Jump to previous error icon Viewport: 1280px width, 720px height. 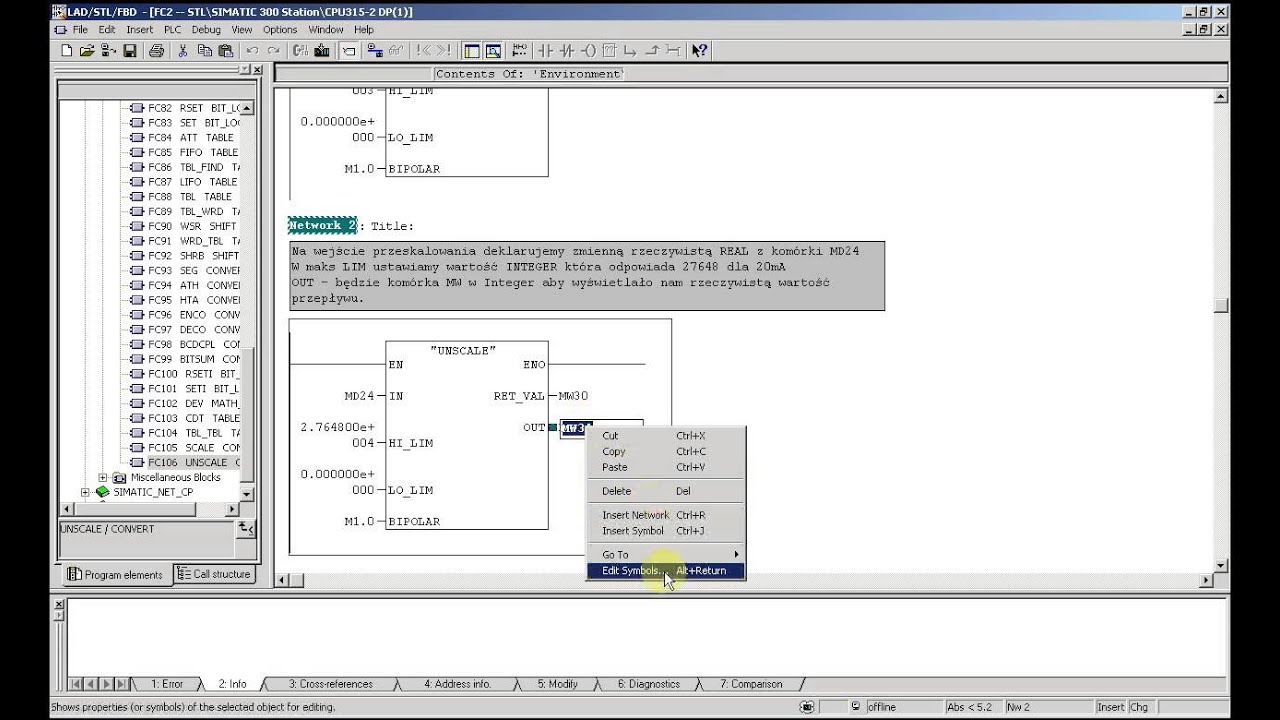pyautogui.click(x=424, y=51)
